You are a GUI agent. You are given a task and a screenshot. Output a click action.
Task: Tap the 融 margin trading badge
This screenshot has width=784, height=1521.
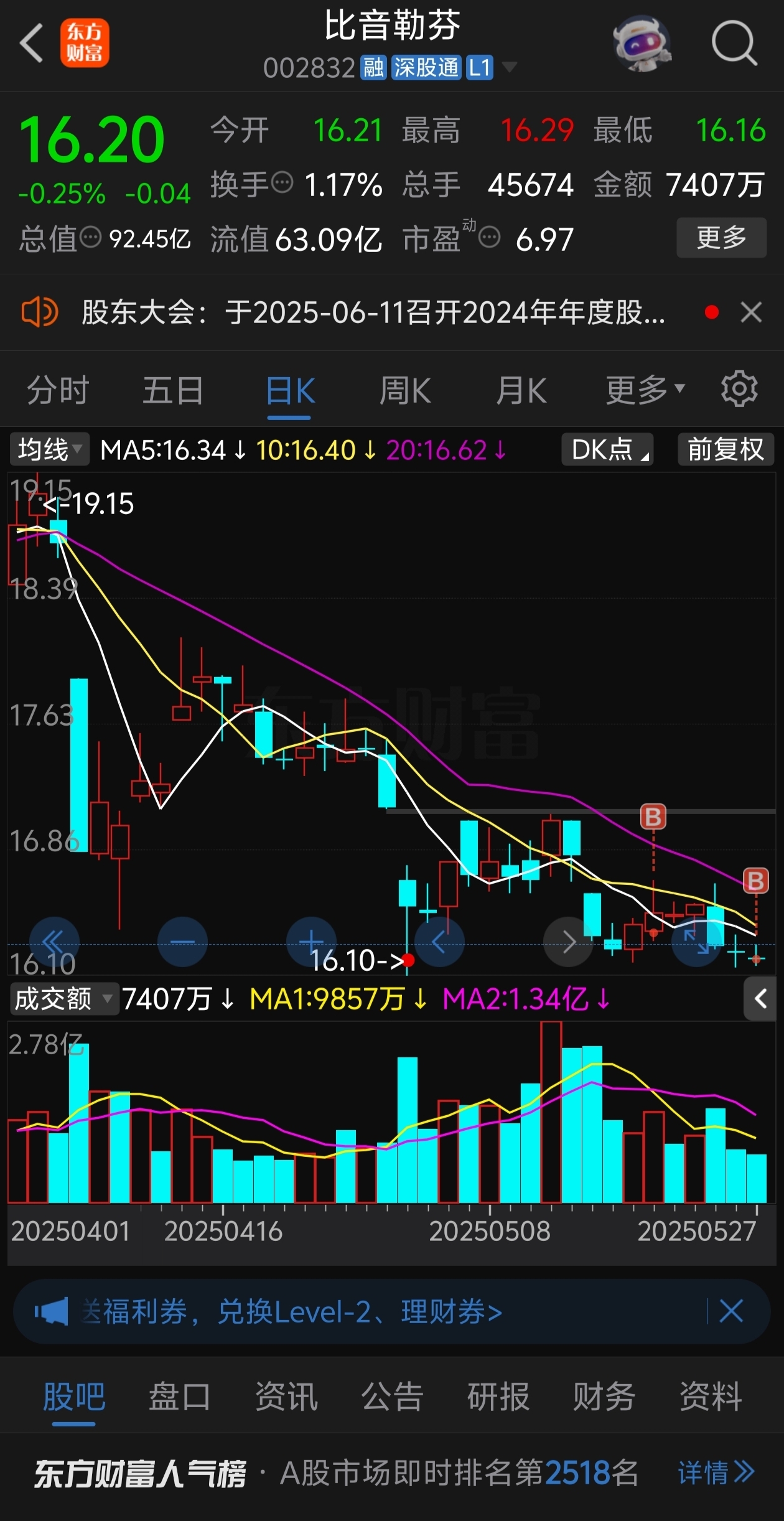tap(373, 67)
